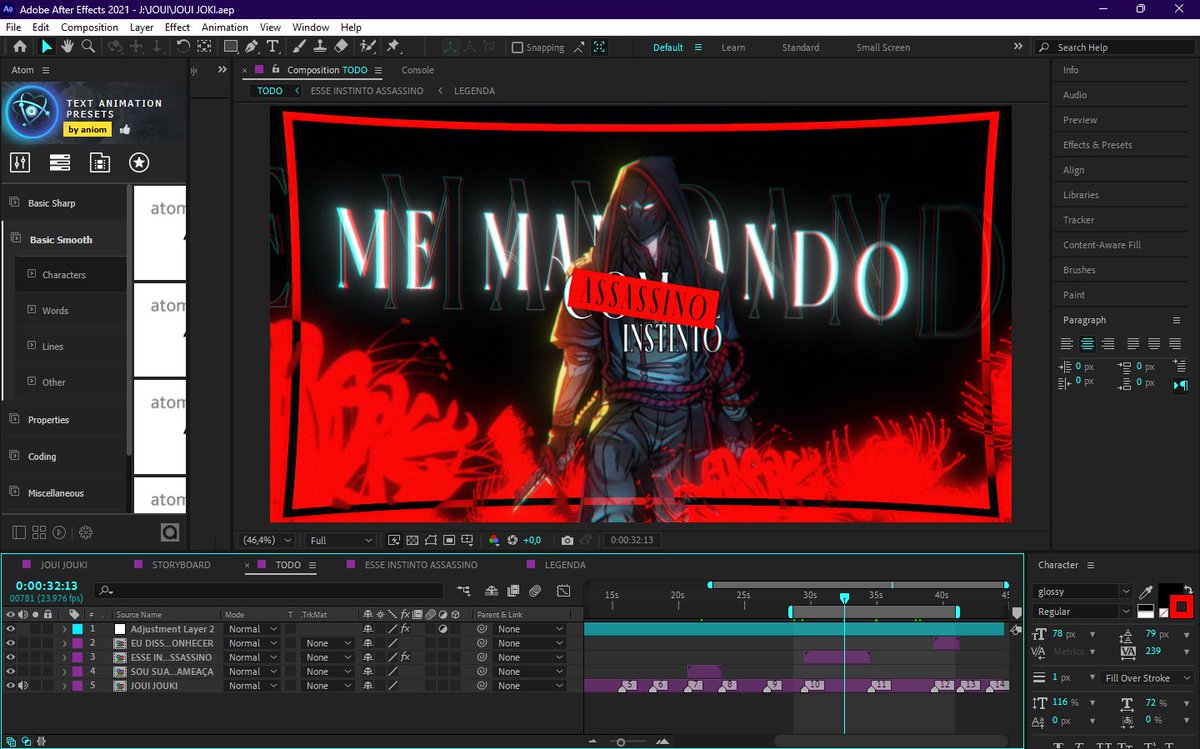Select the Selection arrow tool
Viewport: 1200px width, 749px height.
click(x=46, y=47)
